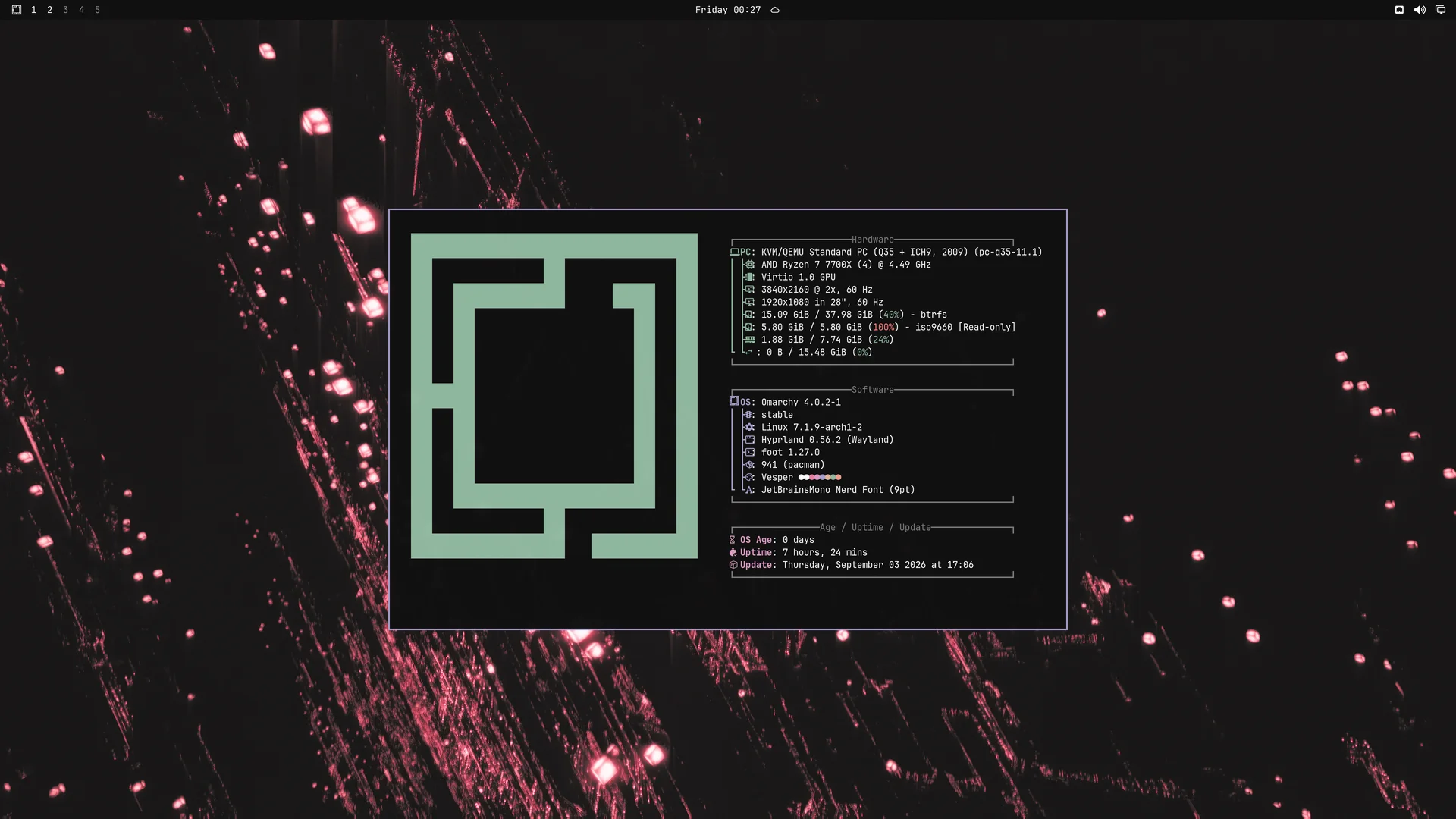Switch to workspace 5
The image size is (1456, 819).
(x=97, y=10)
